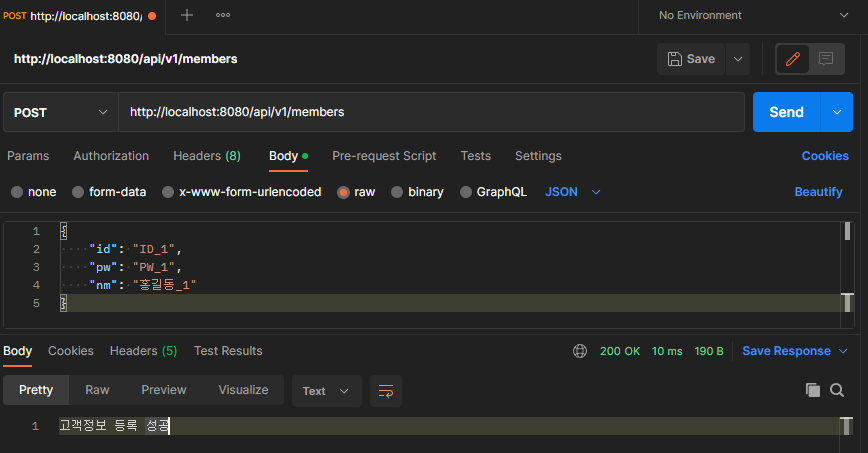Open the JSON format dropdown

tap(573, 192)
